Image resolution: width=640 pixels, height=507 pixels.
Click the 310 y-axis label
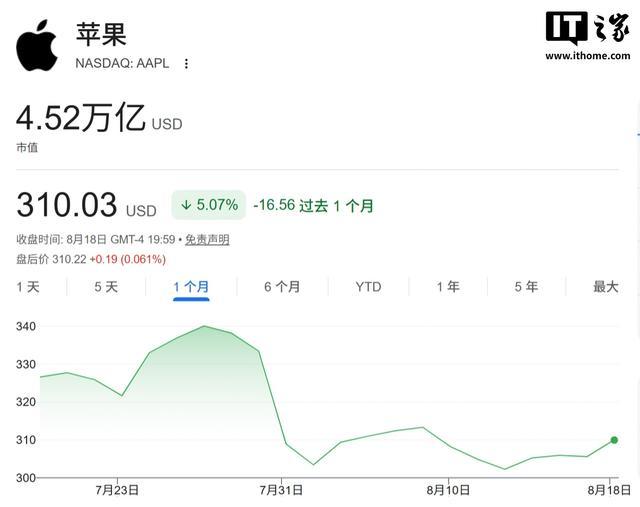26,440
